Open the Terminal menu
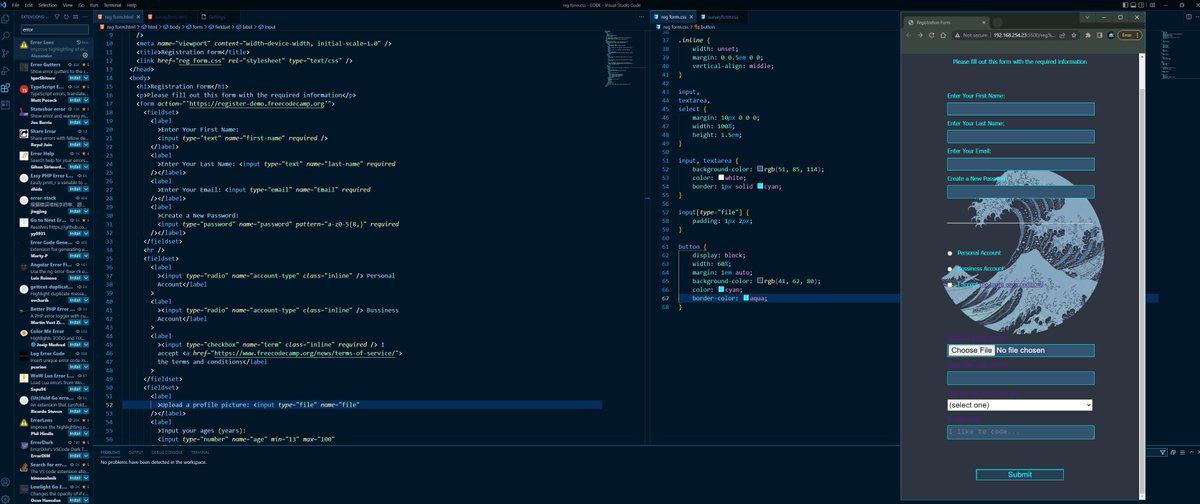 [112, 5]
